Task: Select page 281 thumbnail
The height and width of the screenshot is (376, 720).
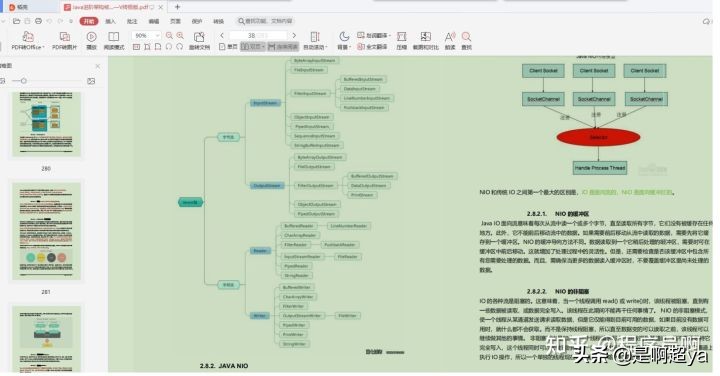Action: coord(46,231)
